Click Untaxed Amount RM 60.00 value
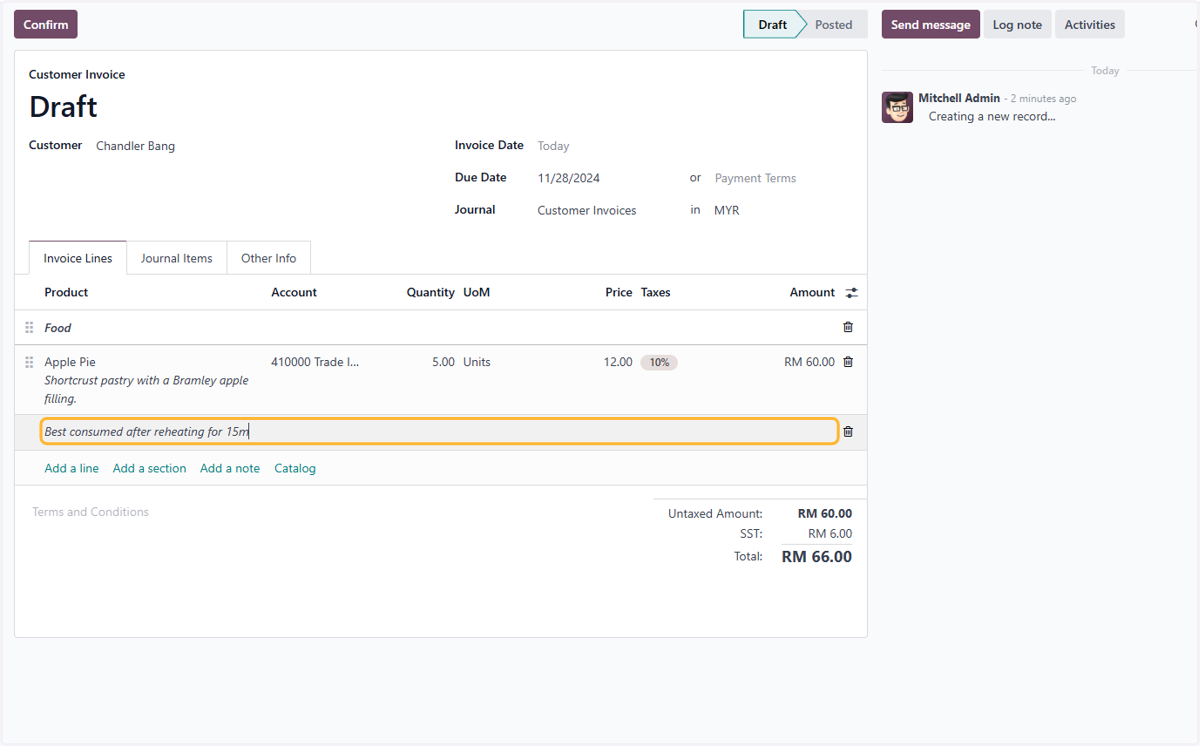Image resolution: width=1200 pixels, height=746 pixels. click(x=825, y=514)
